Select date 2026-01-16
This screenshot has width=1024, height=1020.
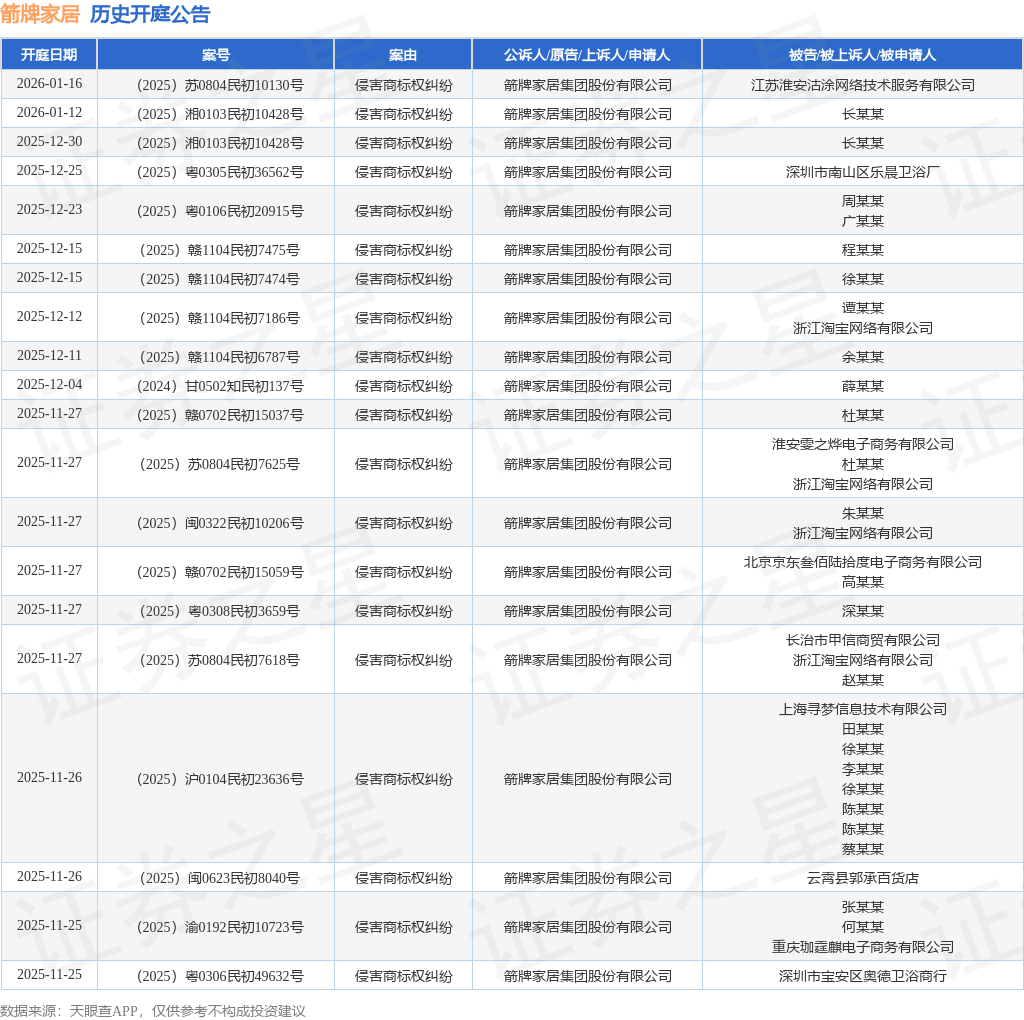point(49,84)
